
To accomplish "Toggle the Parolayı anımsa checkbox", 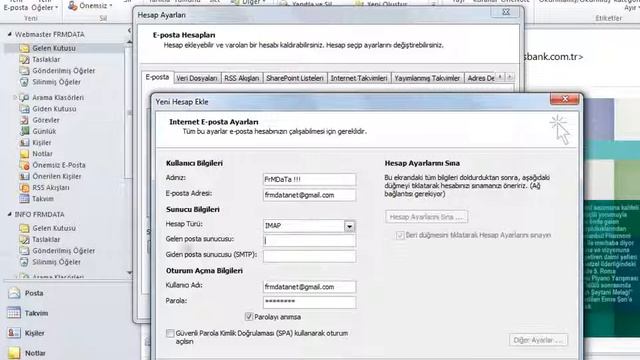I will click(x=249, y=317).
